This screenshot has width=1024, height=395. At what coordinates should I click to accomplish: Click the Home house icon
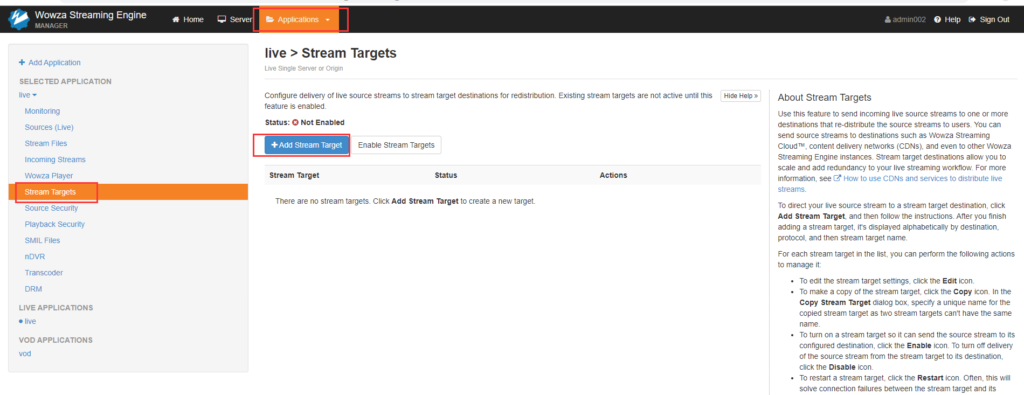[x=175, y=20]
